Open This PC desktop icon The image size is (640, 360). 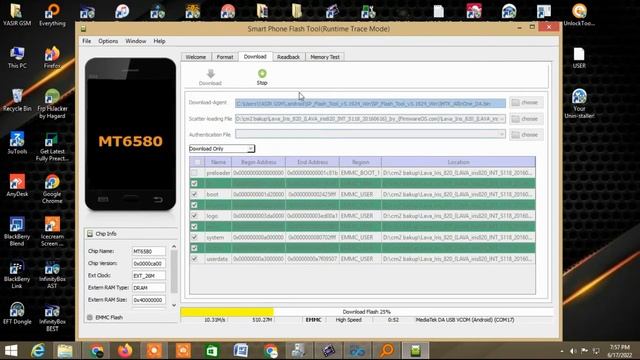17,57
